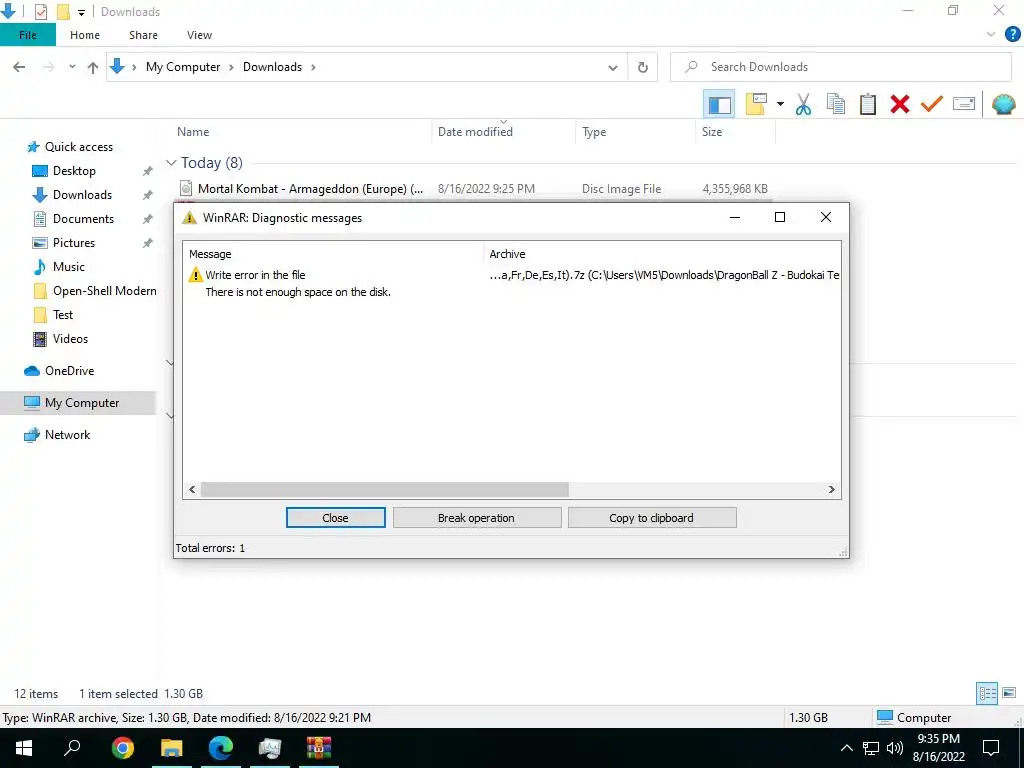Show hidden system tray icons chevron
Screen dimensions: 1024x768
coord(846,748)
